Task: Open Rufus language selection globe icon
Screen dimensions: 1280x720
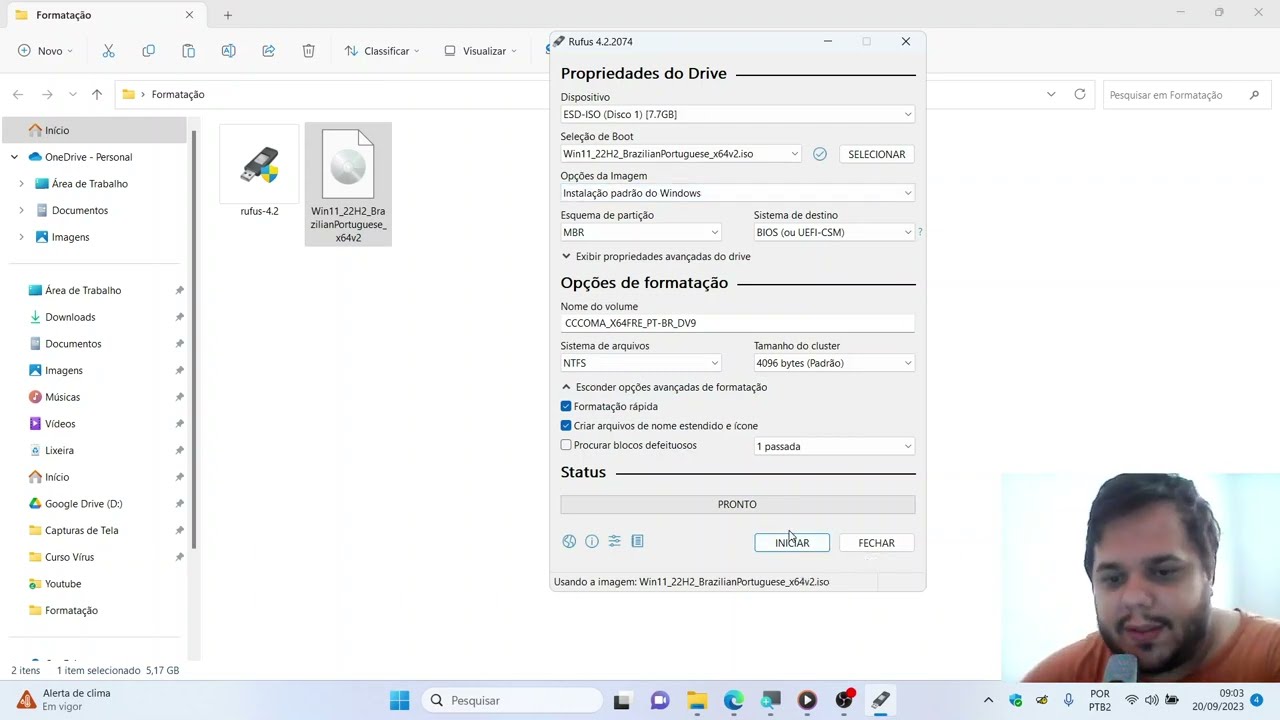Action: [569, 541]
